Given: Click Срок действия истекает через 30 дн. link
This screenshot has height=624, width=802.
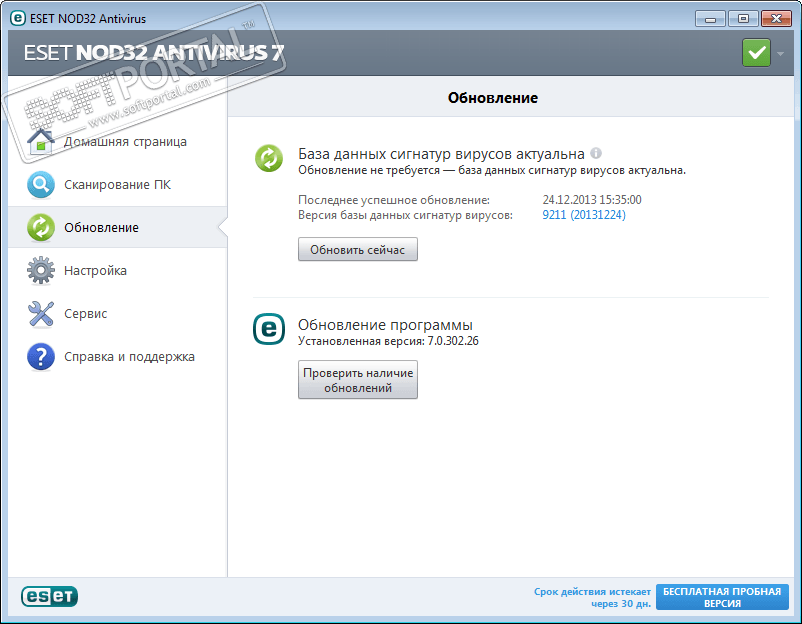Looking at the screenshot, I should coord(592,597).
